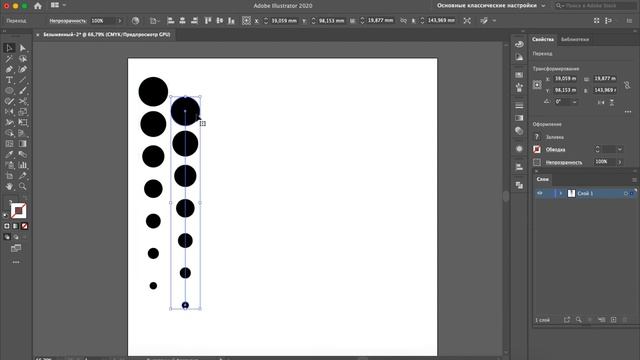The width and height of the screenshot is (640, 360).
Task: Click the Adobe Stock search field
Action: (x=595, y=6)
